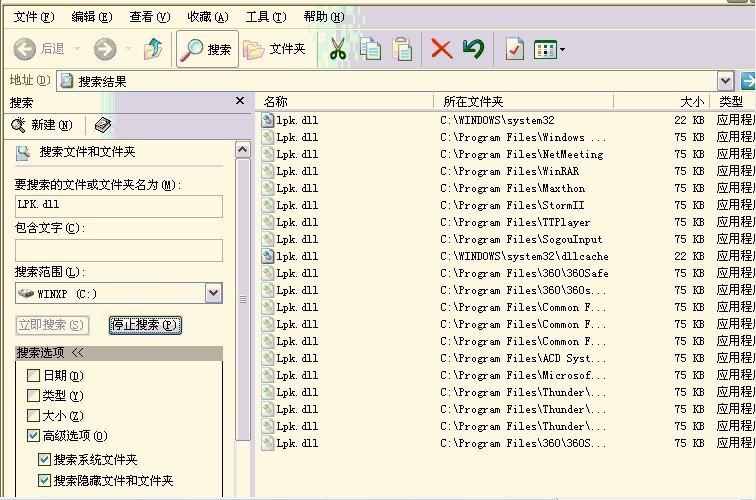This screenshot has width=756, height=500.
Task: Select lpk.dll icon in system32\dllcache
Action: click(x=268, y=256)
